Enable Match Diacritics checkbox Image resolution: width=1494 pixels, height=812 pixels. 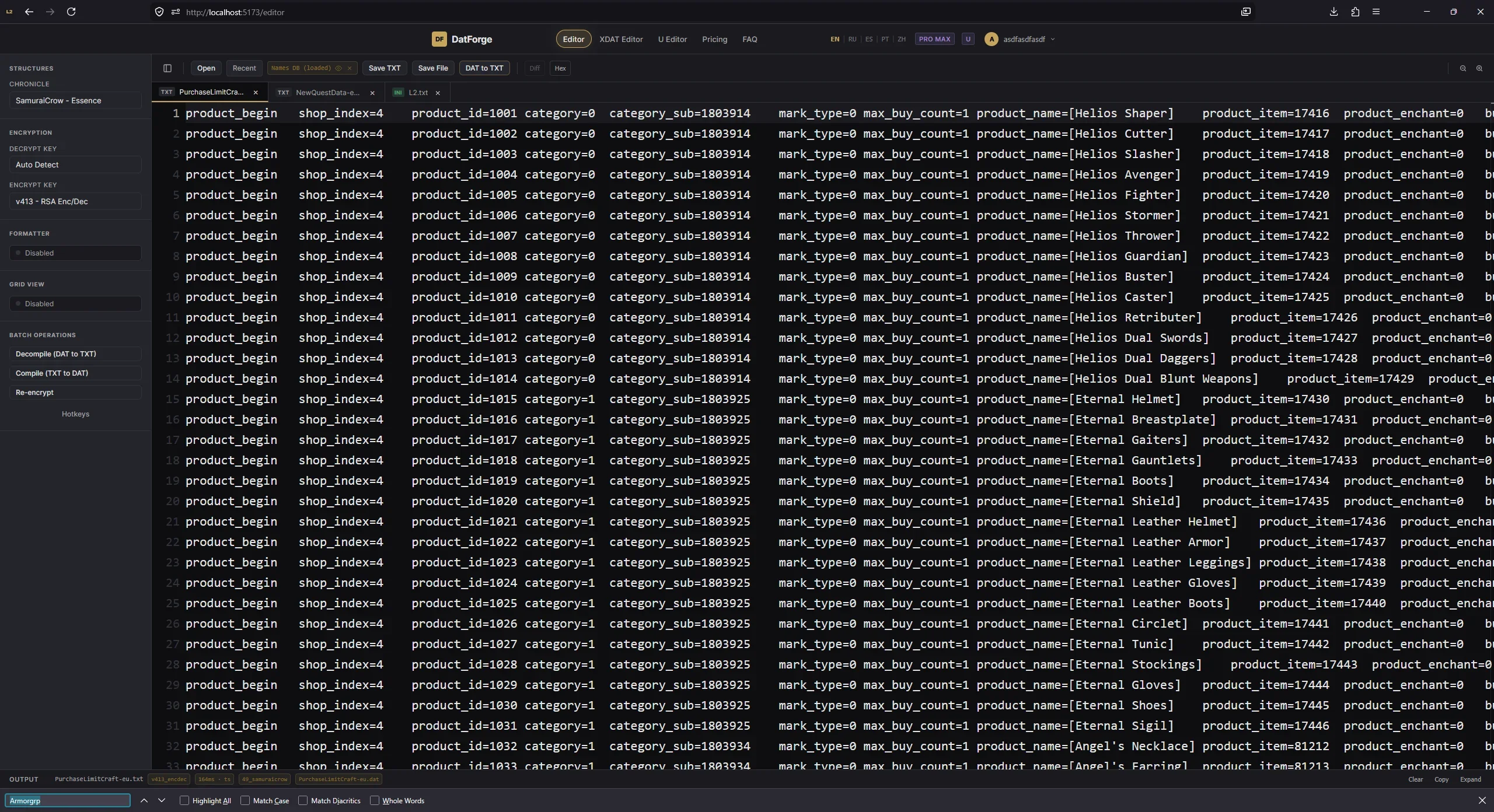pyautogui.click(x=303, y=800)
